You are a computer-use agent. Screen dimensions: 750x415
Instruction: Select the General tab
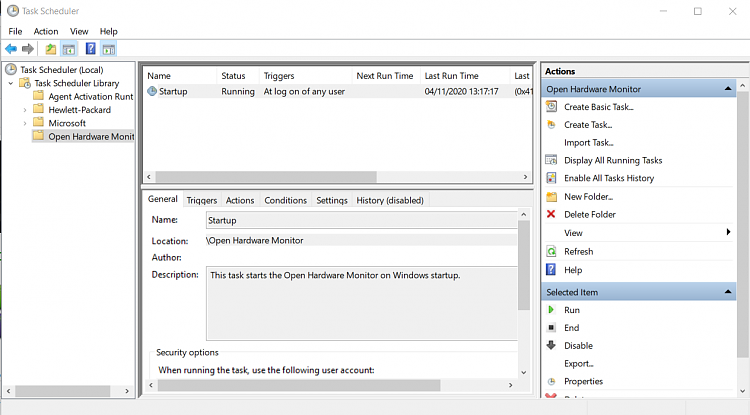(163, 199)
